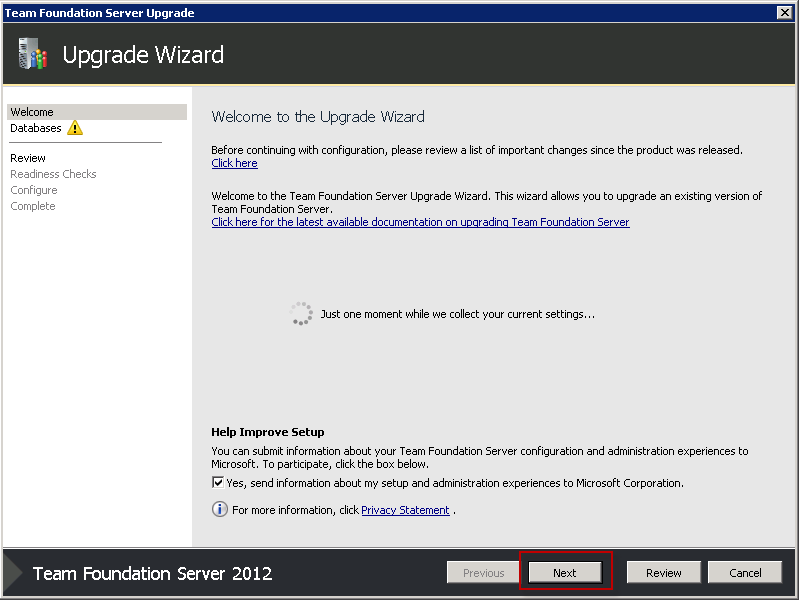This screenshot has height=600, width=799.
Task: Open latest documentation on upgrading TFS link
Action: pyautogui.click(x=420, y=222)
